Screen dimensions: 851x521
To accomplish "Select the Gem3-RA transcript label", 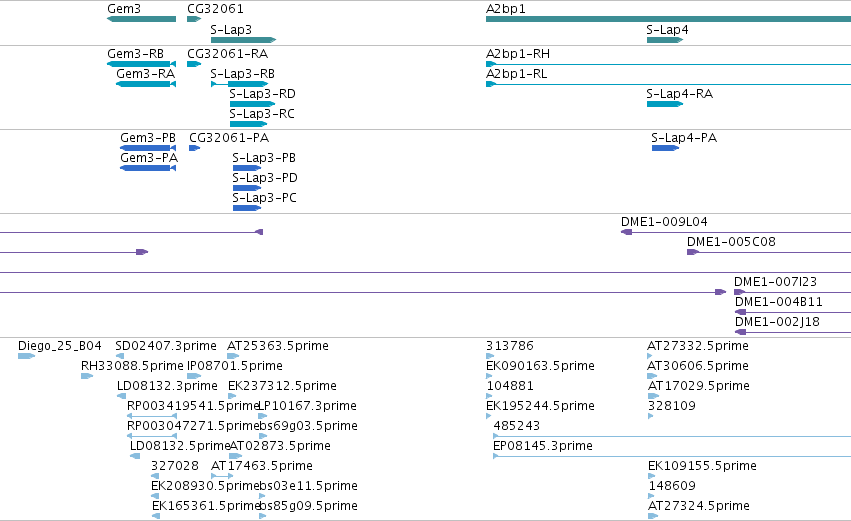I will pyautogui.click(x=145, y=74).
